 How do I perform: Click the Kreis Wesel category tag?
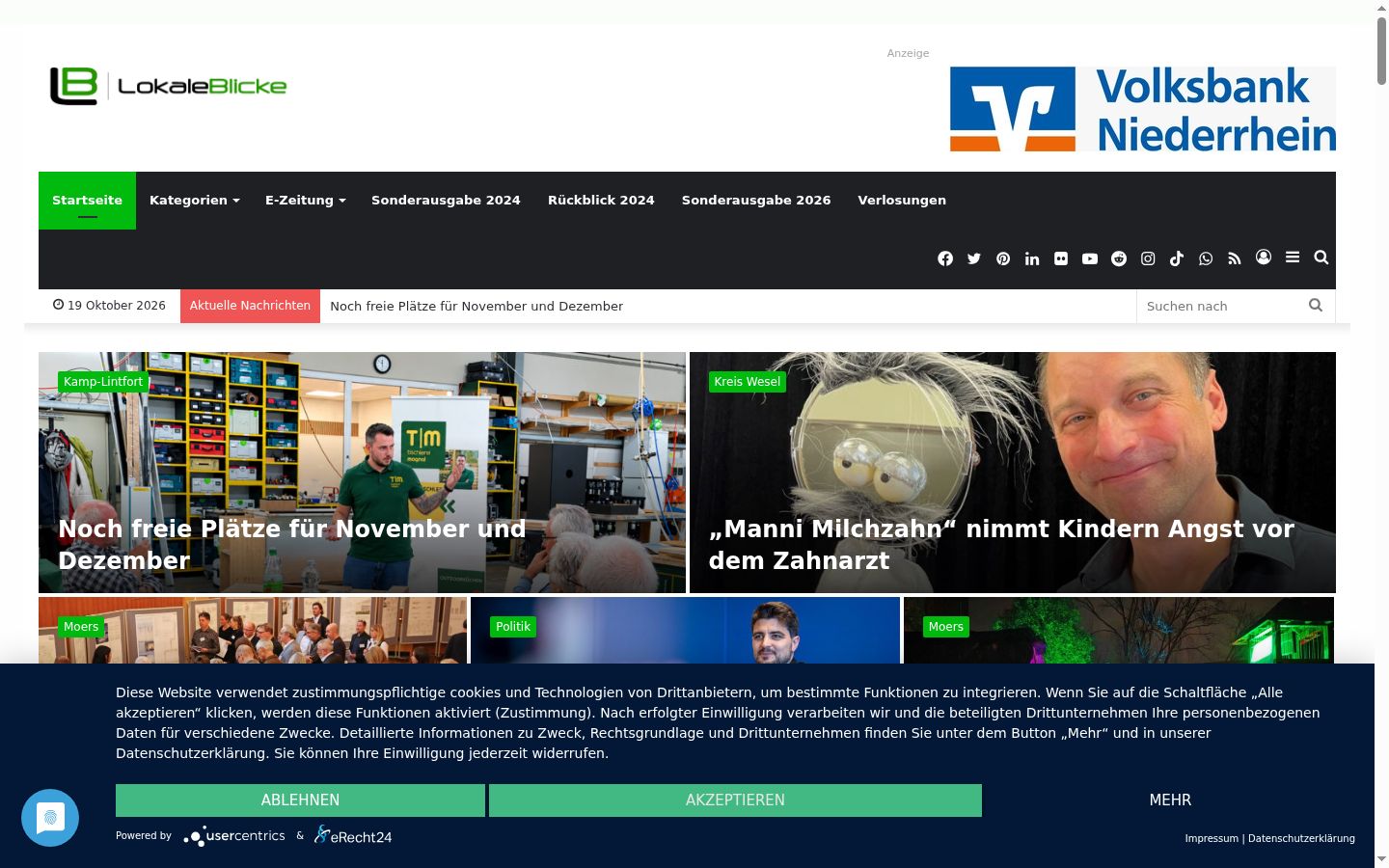pos(748,382)
